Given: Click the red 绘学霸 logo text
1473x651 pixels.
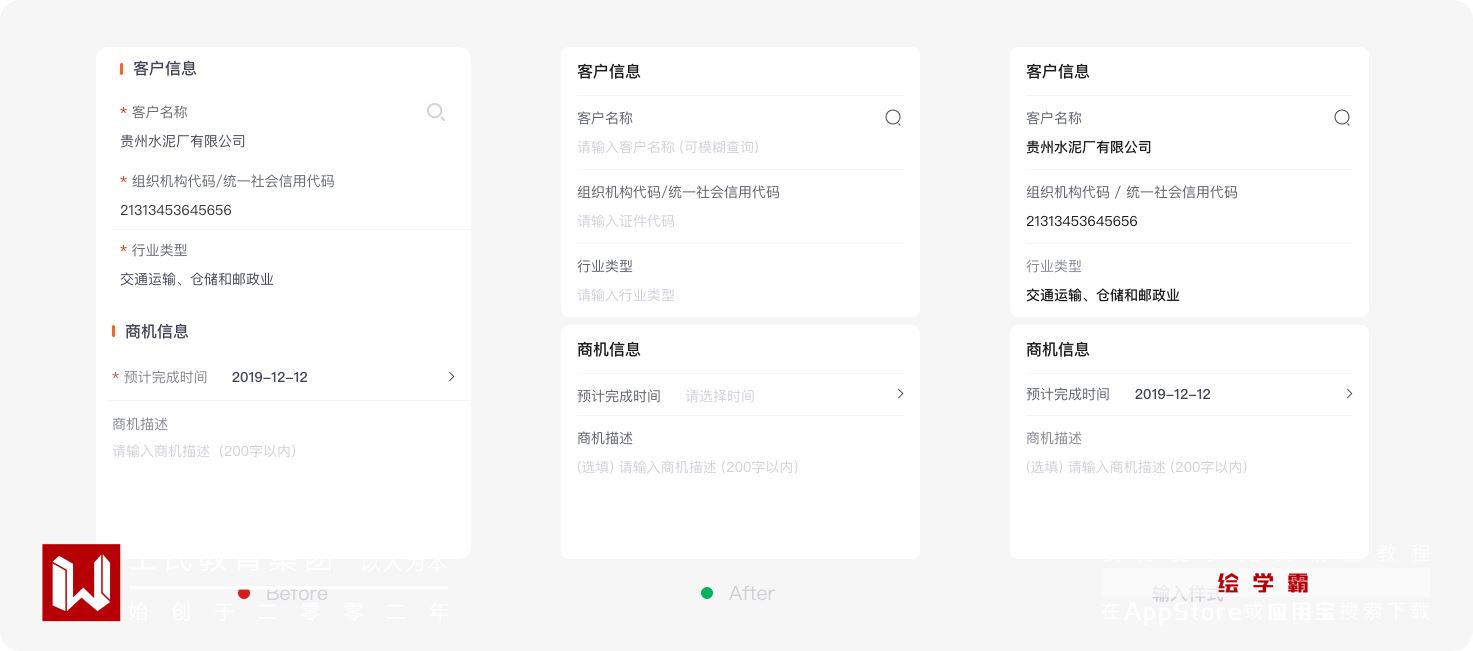Looking at the screenshot, I should 1263,583.
